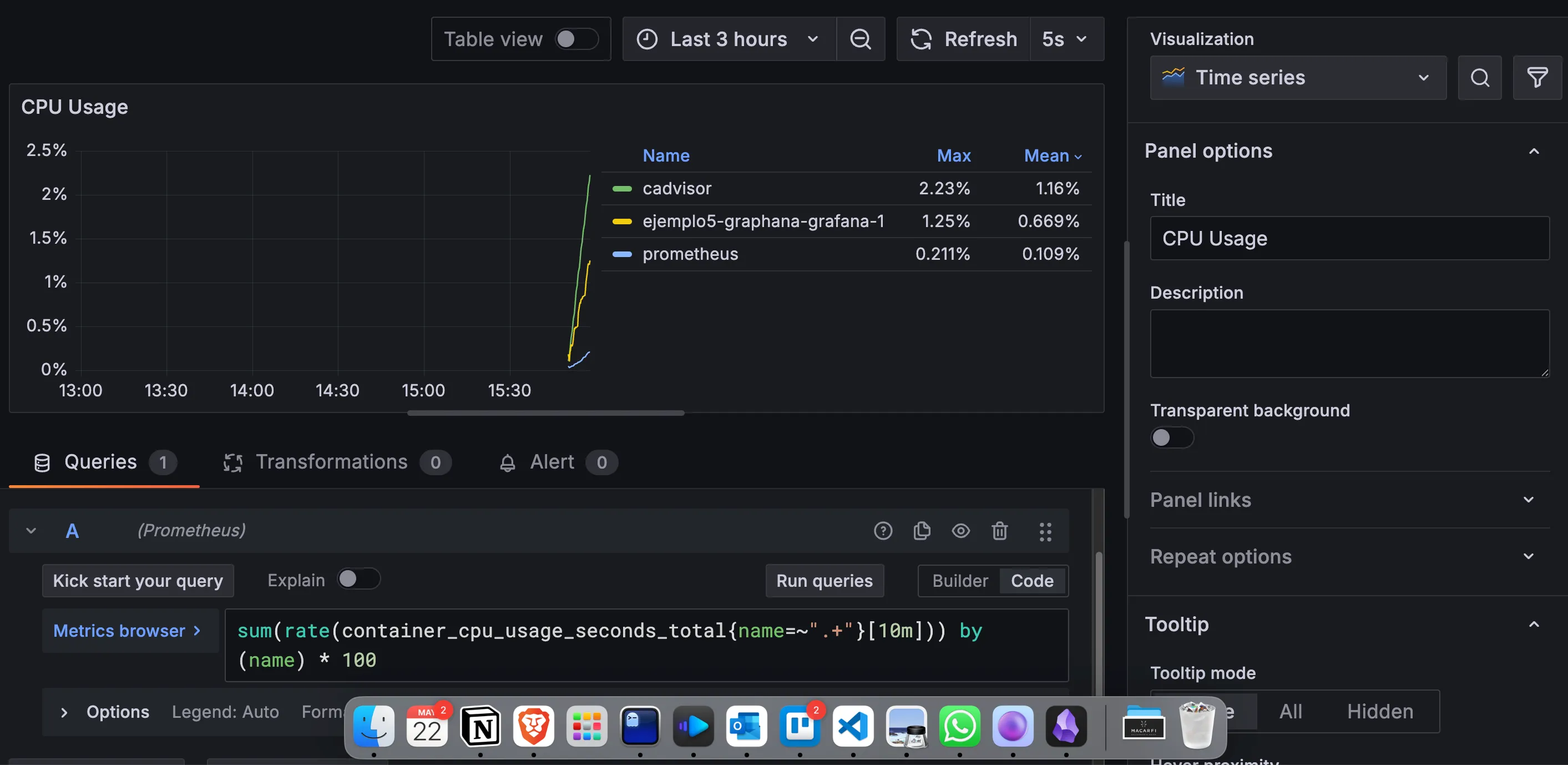Image resolution: width=1568 pixels, height=765 pixels.
Task: Launch Visual Studio Code from the dock
Action: click(853, 726)
